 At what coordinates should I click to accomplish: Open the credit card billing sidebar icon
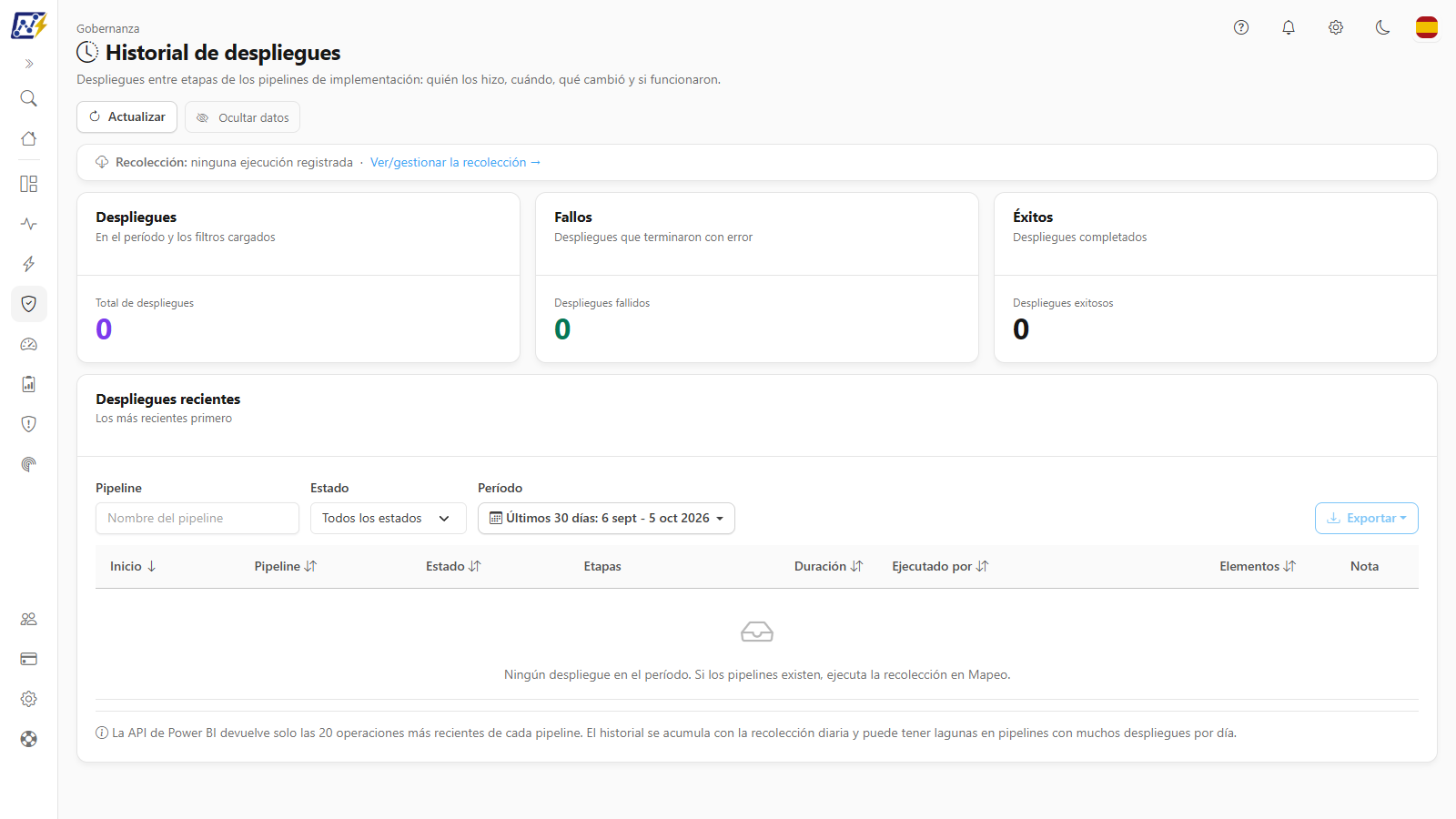click(29, 659)
